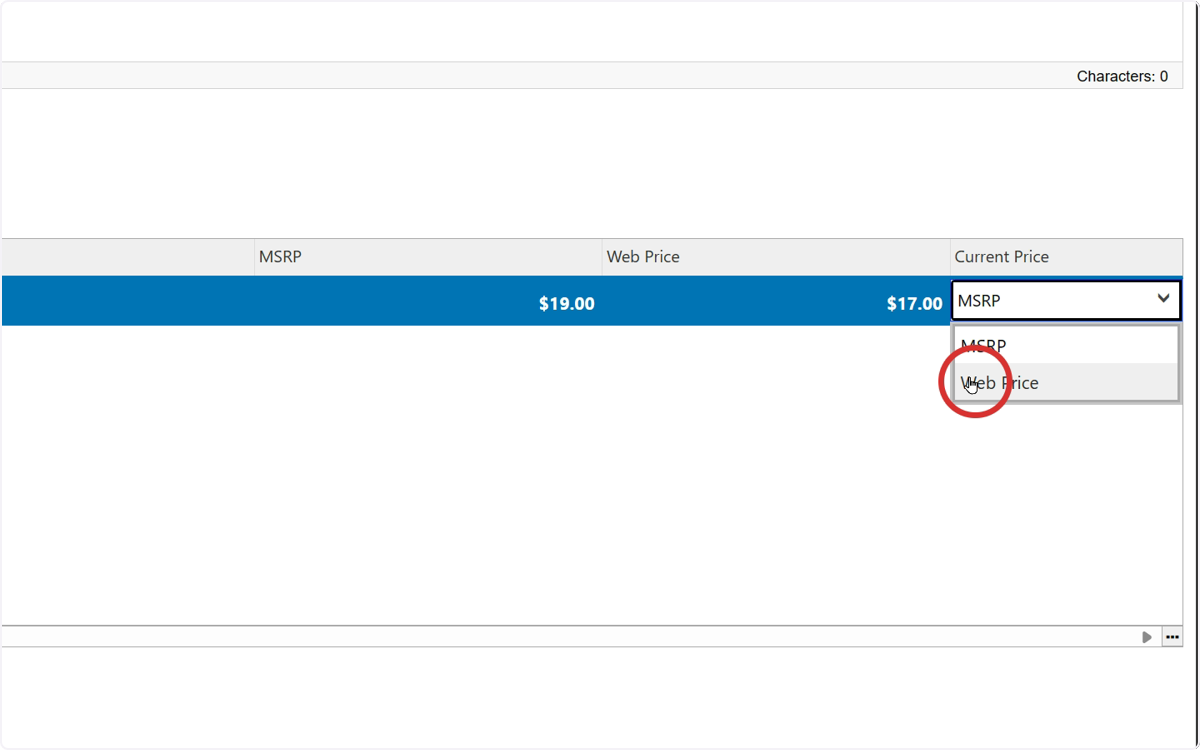1200x750 pixels.
Task: Click the scroll right arrow in bottom bar
Action: [1147, 637]
